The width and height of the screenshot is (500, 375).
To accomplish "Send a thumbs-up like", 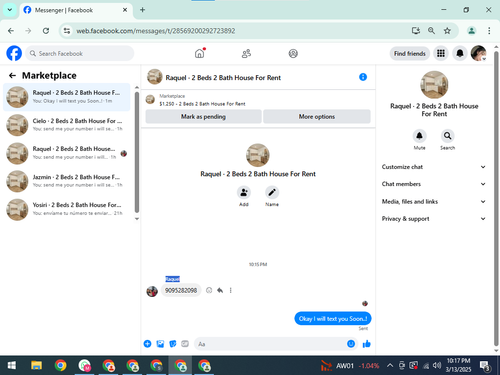I will coord(366,344).
